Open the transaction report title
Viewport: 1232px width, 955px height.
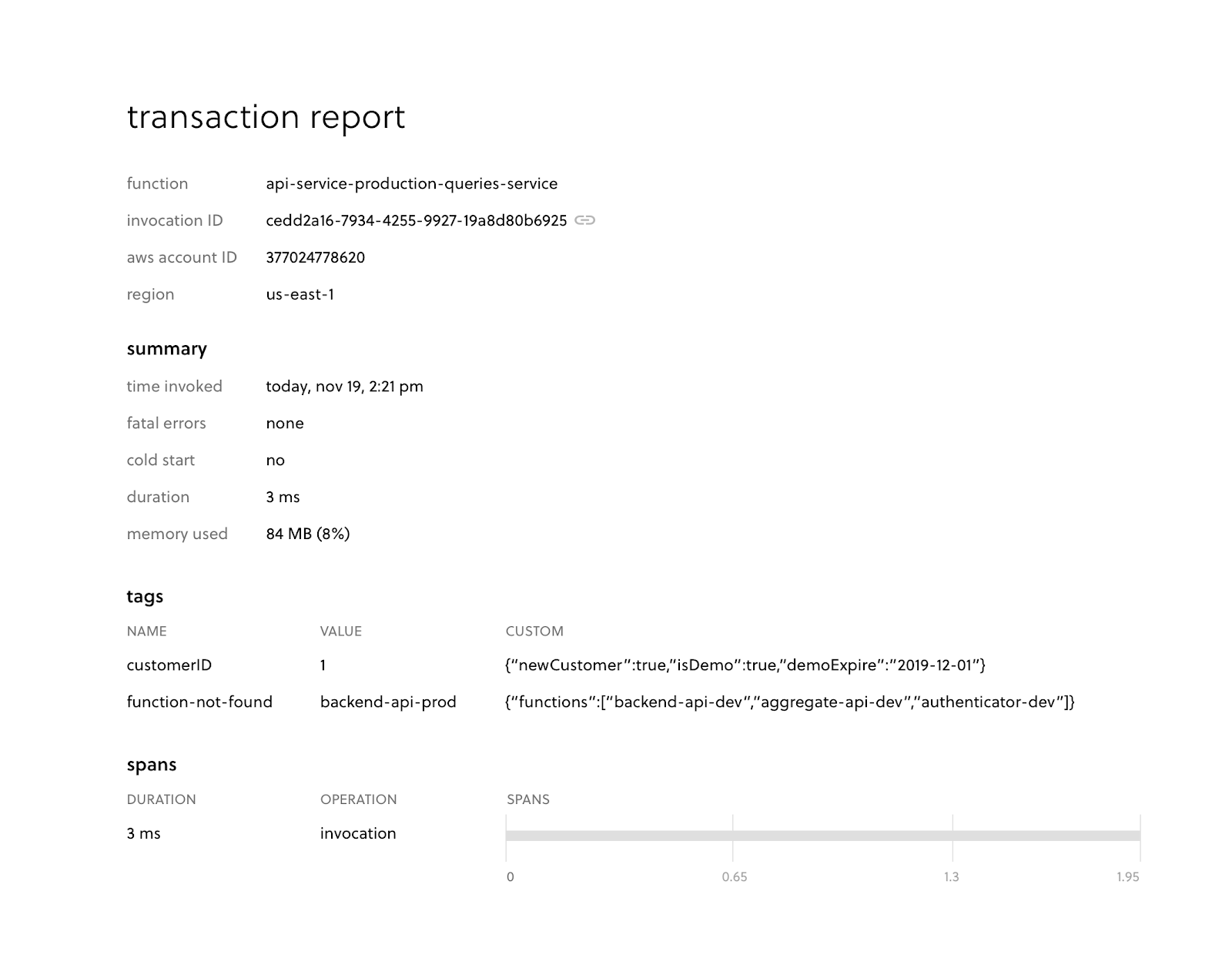[266, 117]
